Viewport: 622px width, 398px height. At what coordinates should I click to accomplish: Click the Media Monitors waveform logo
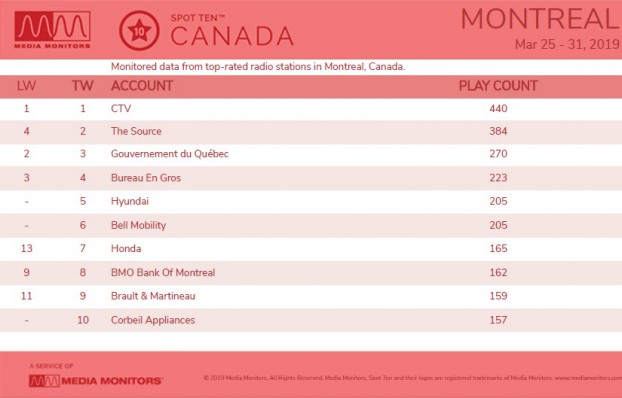coord(52,29)
